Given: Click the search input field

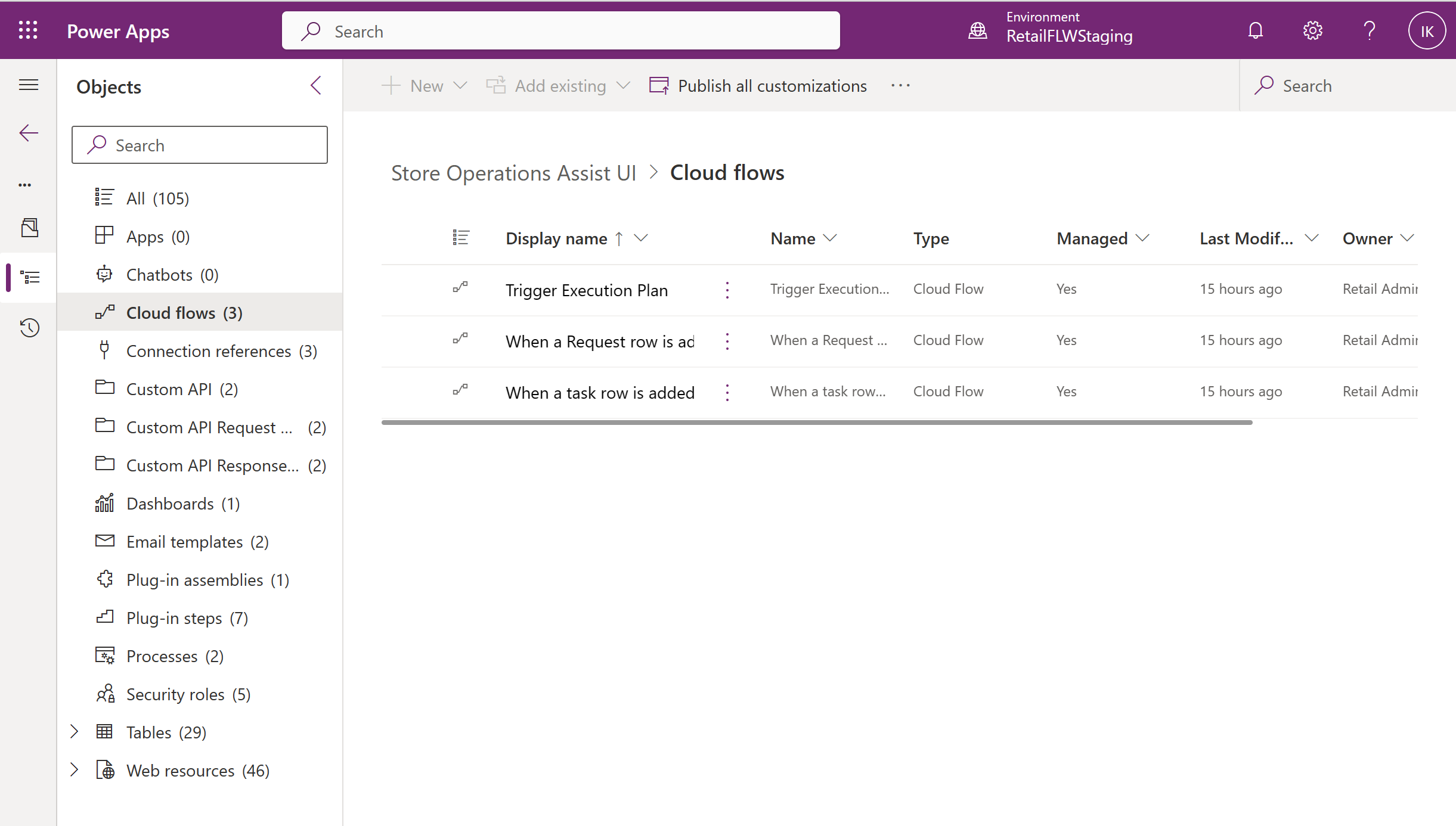Looking at the screenshot, I should pos(199,145).
